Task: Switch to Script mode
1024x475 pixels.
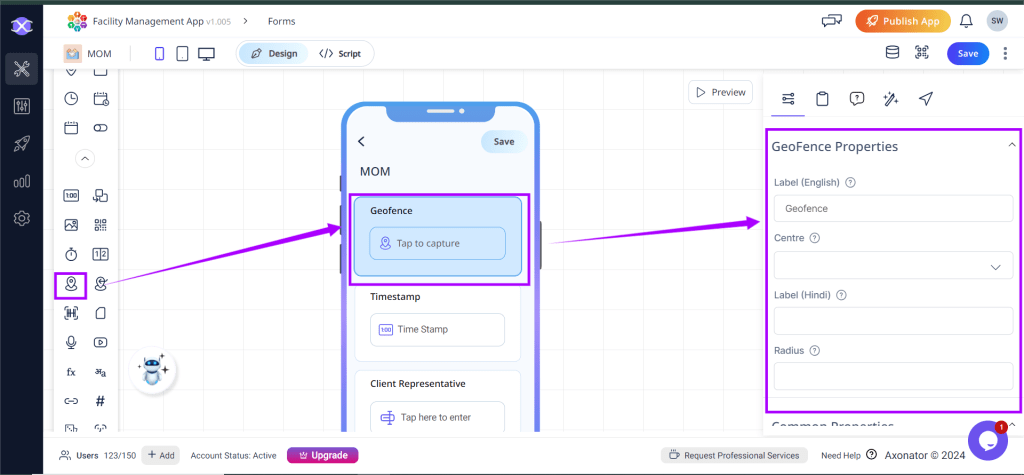Action: [x=340, y=54]
